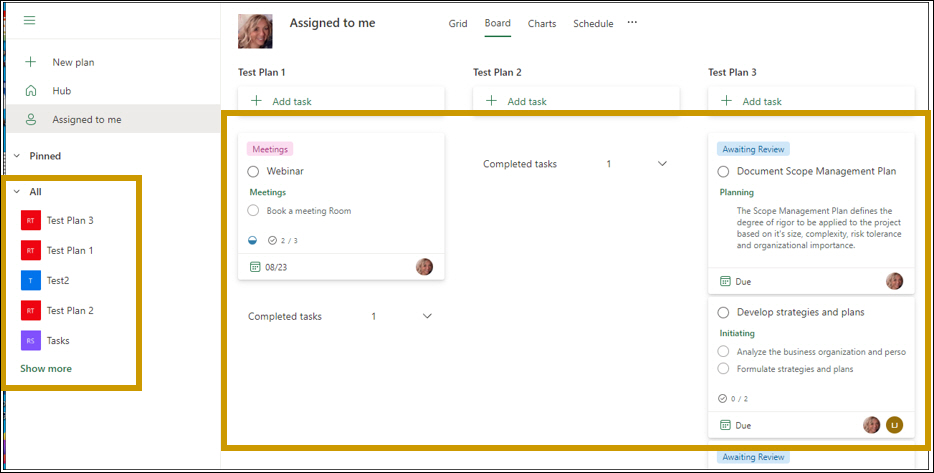This screenshot has height=473, width=934.
Task: Click the Test Plan 3 red icon
Action: [x=30, y=221]
